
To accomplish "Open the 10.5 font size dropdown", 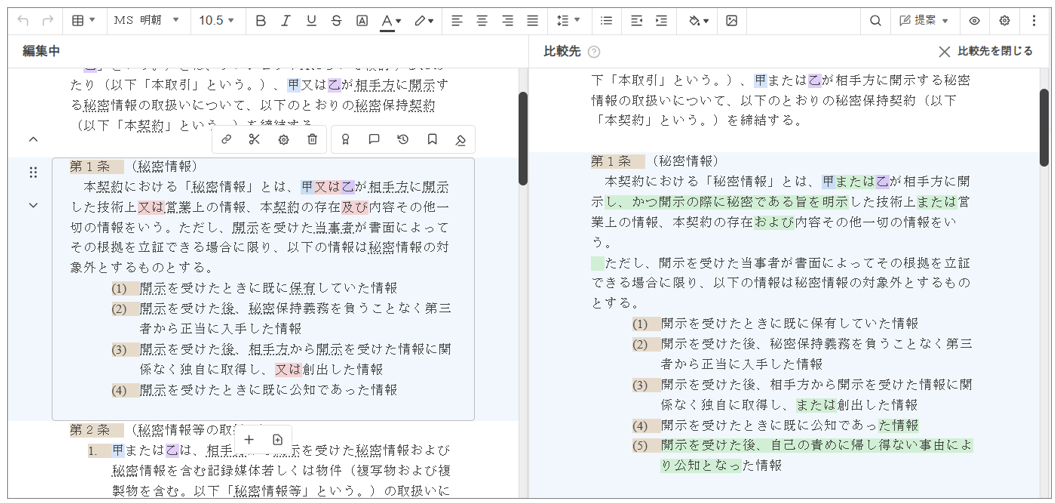I will click(216, 20).
